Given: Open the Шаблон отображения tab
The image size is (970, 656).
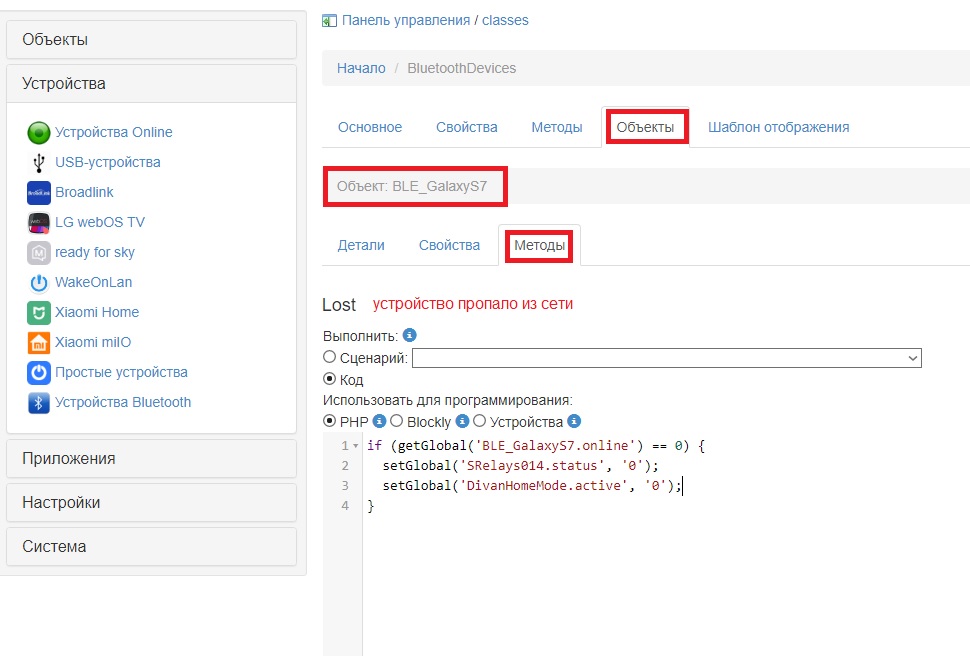Looking at the screenshot, I should [x=778, y=127].
